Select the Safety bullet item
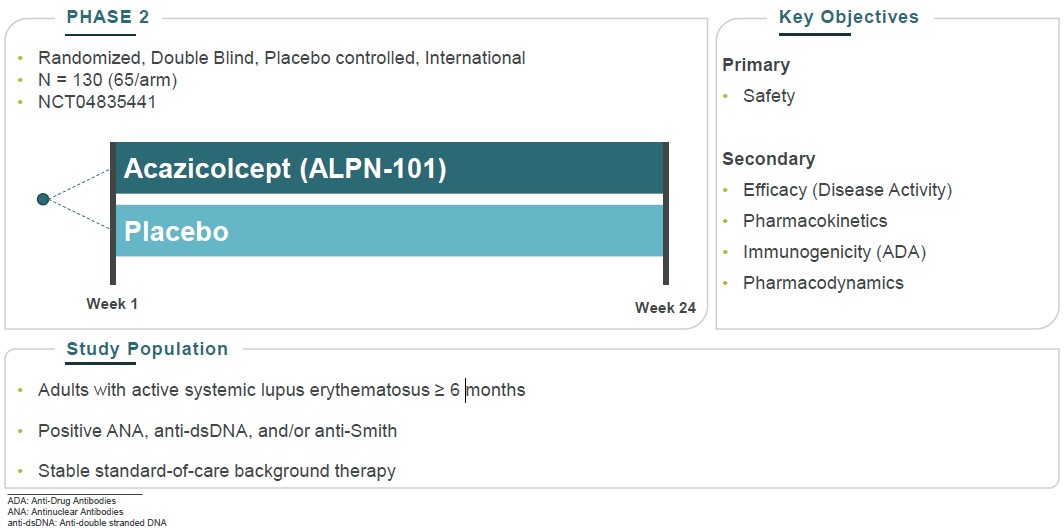 [x=768, y=96]
